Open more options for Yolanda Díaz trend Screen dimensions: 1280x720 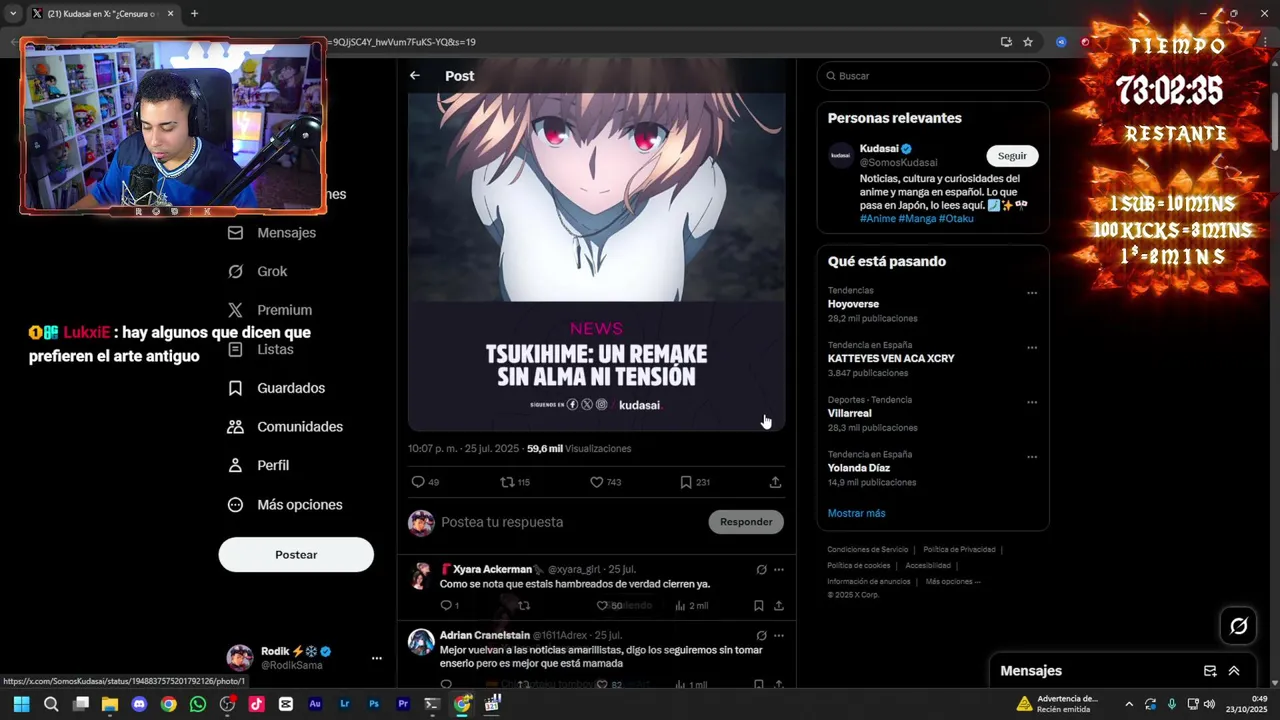[x=1032, y=457]
